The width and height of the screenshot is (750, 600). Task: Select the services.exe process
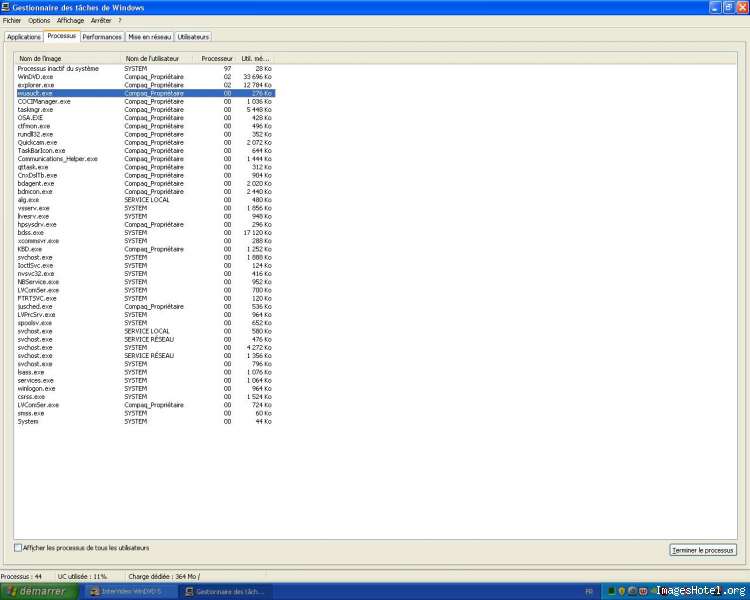point(145,380)
